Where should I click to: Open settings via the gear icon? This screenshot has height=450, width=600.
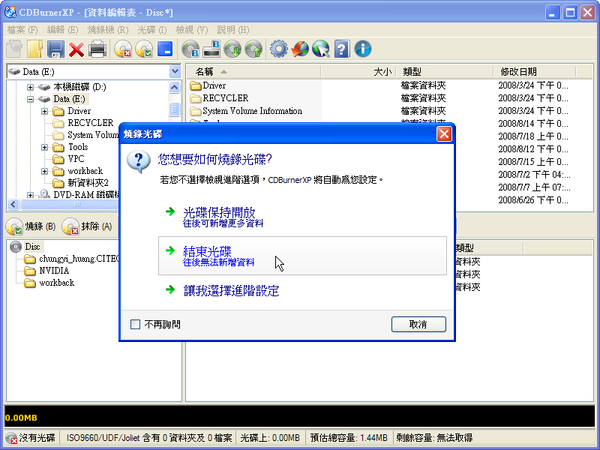pyautogui.click(x=279, y=49)
